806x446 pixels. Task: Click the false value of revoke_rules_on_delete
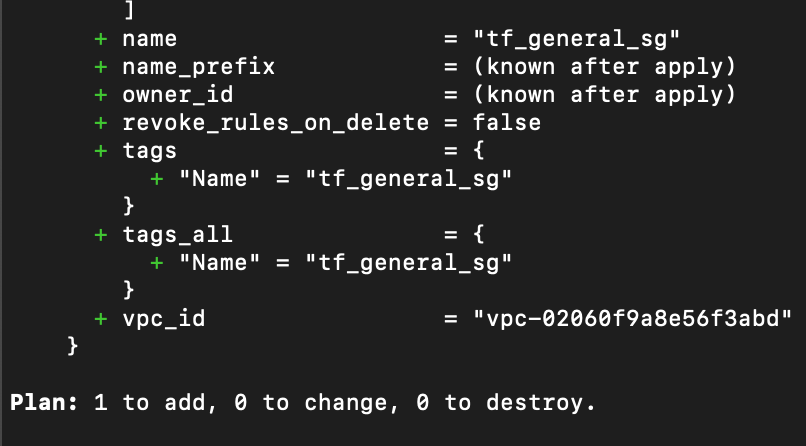(507, 123)
